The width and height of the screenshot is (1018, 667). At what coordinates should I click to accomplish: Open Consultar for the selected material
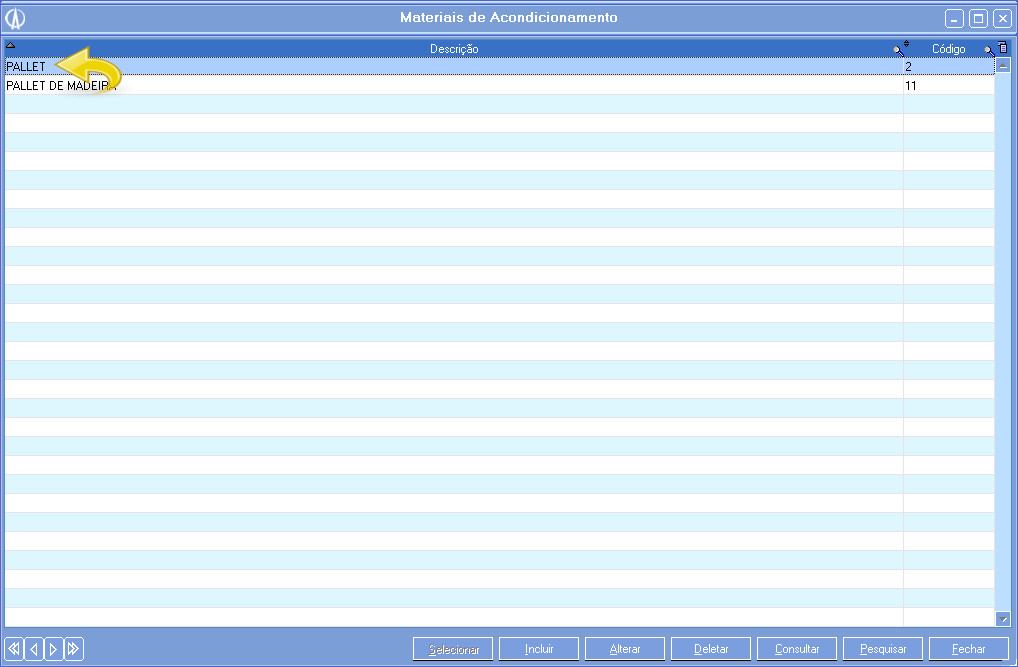797,649
